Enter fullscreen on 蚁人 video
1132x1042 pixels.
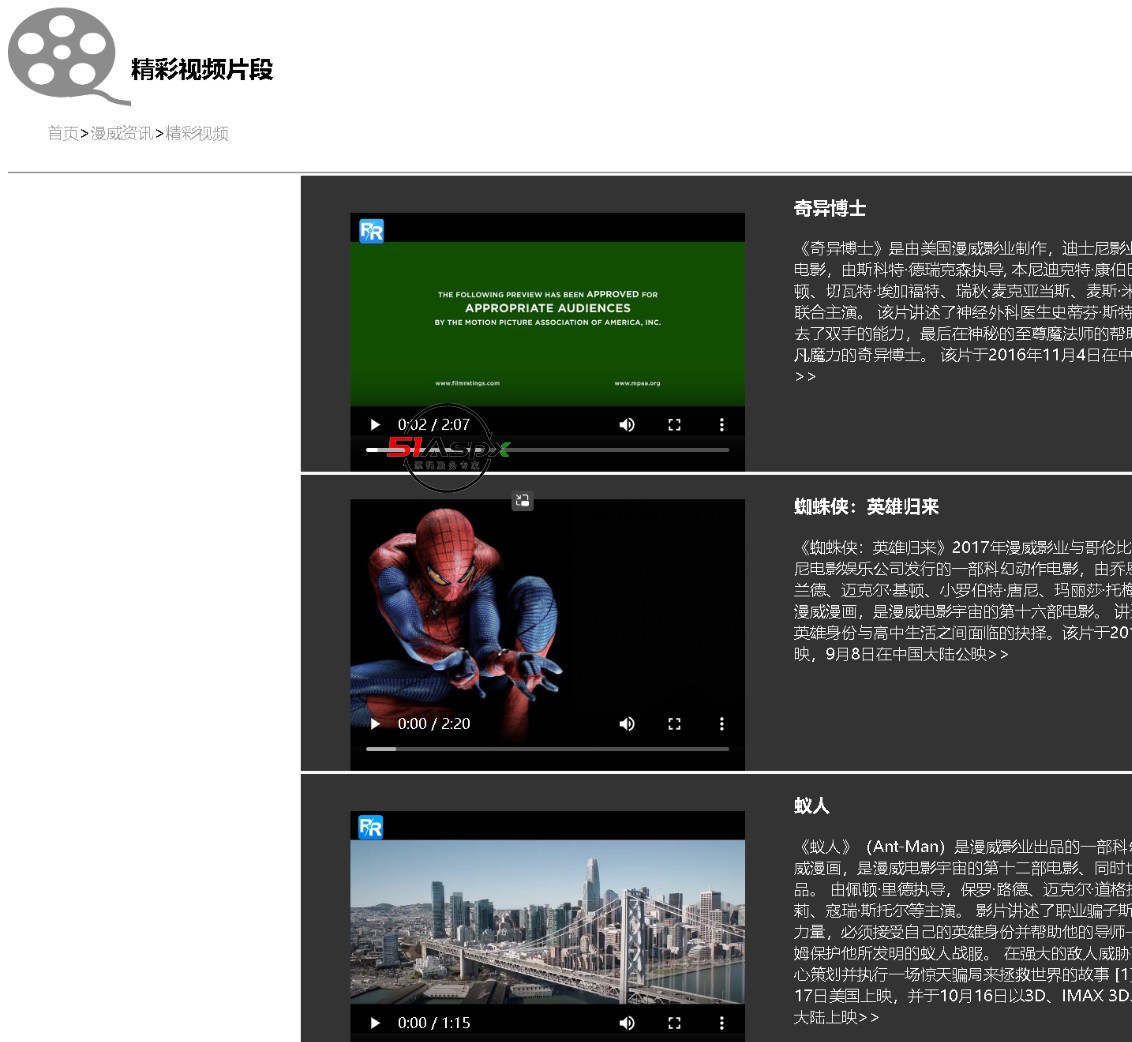674,1023
